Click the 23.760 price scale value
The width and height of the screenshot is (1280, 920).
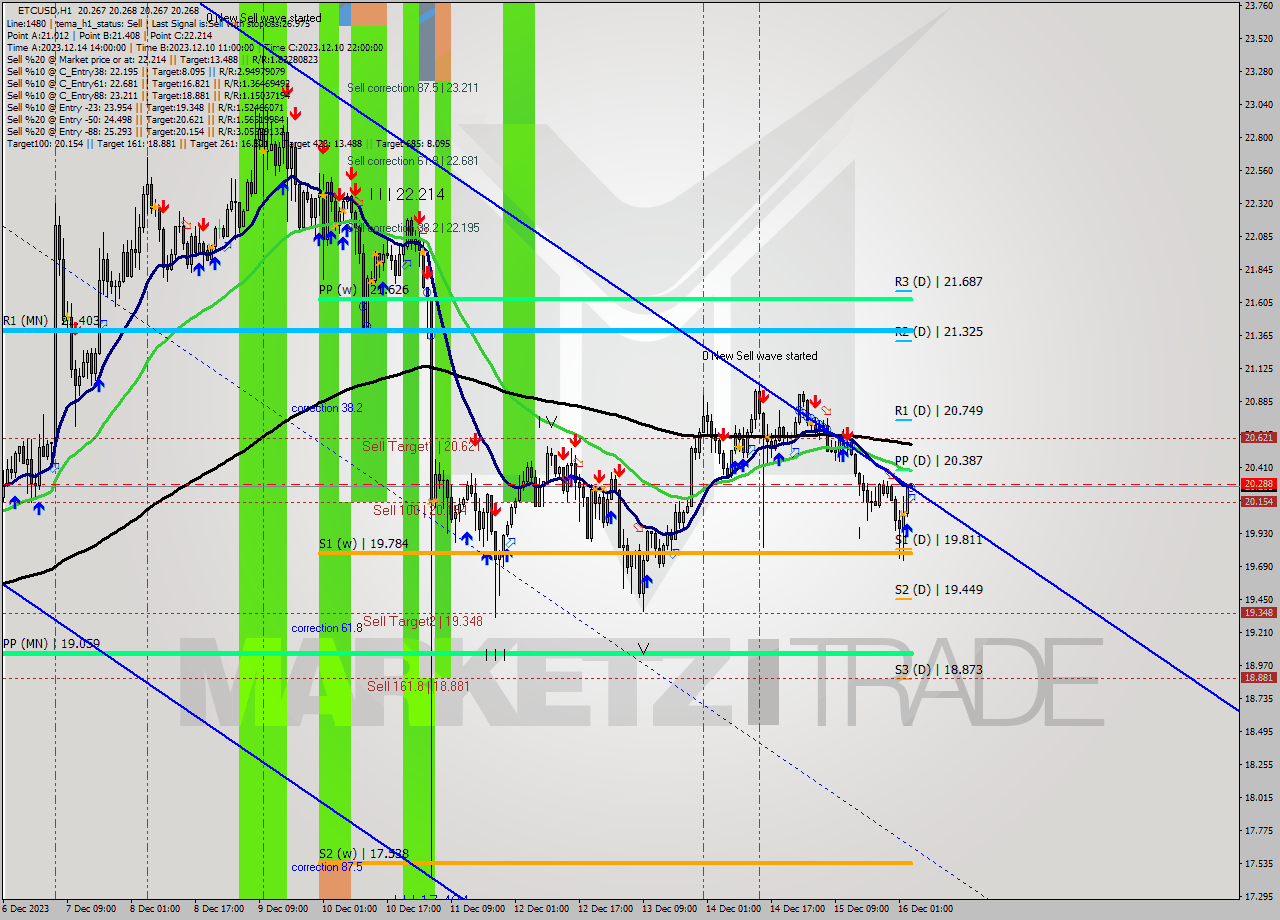coord(1258,5)
